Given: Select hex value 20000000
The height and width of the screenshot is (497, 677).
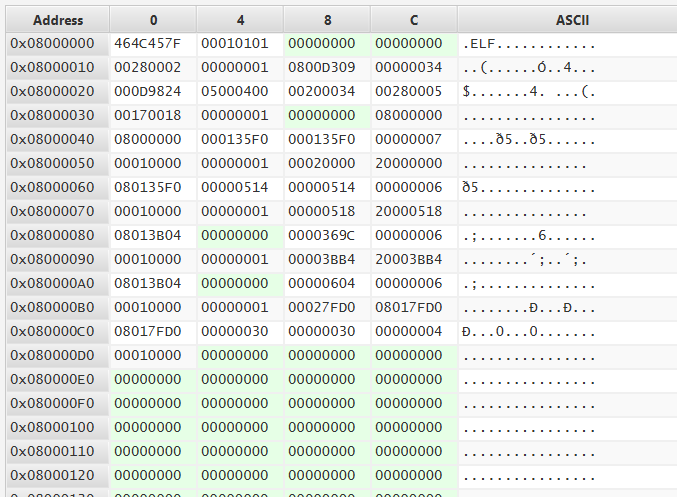Looking at the screenshot, I should pos(414,163).
